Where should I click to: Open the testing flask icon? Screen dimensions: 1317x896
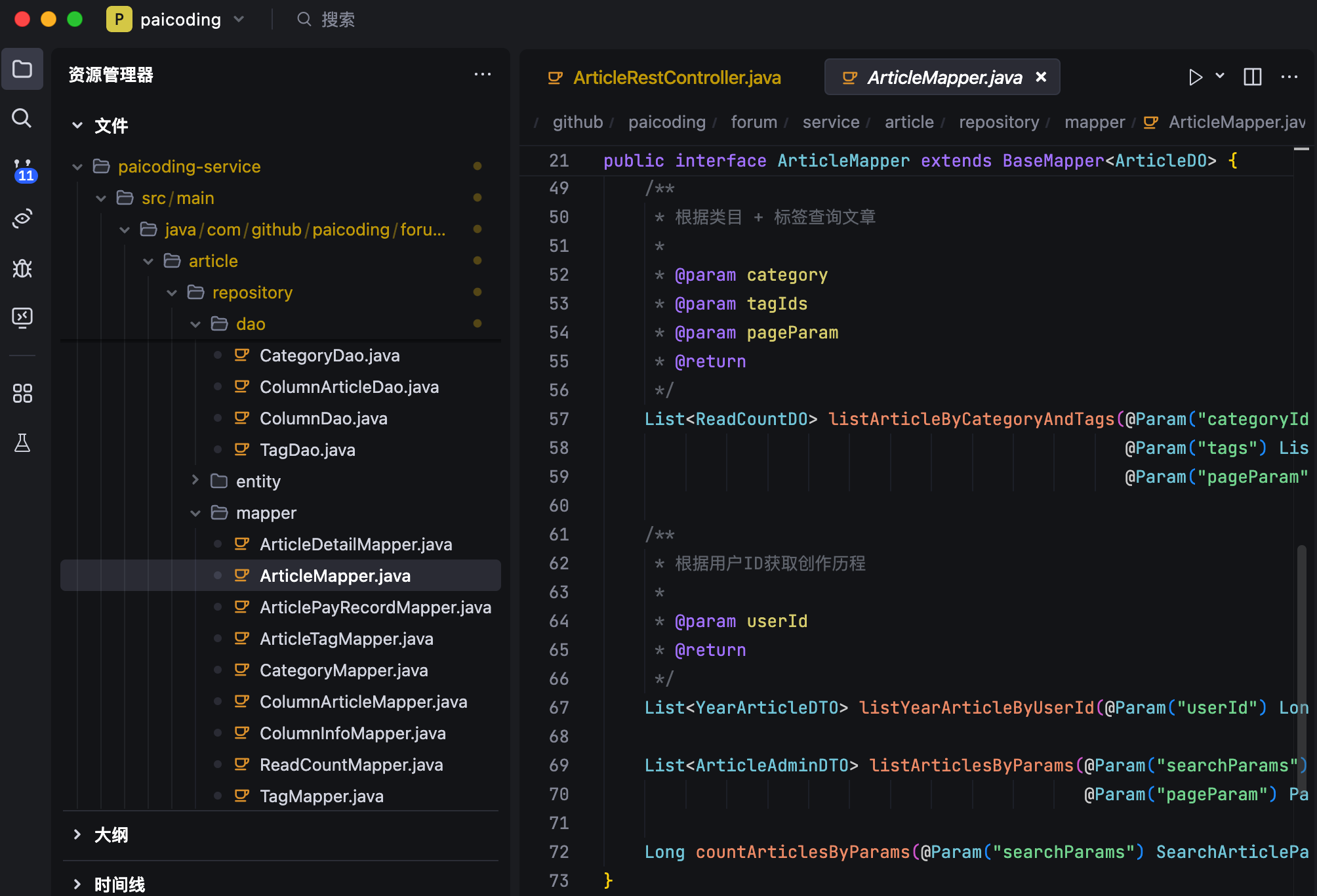[22, 443]
